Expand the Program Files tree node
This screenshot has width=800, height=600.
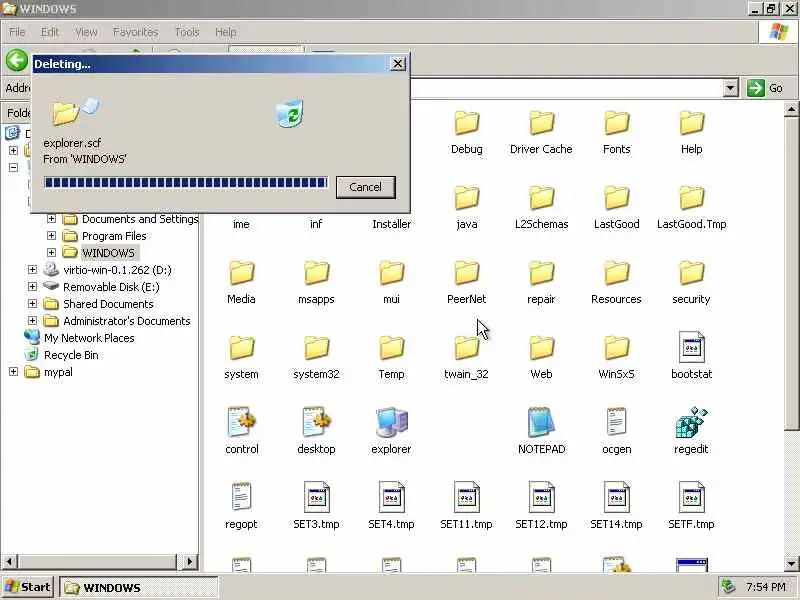click(51, 235)
